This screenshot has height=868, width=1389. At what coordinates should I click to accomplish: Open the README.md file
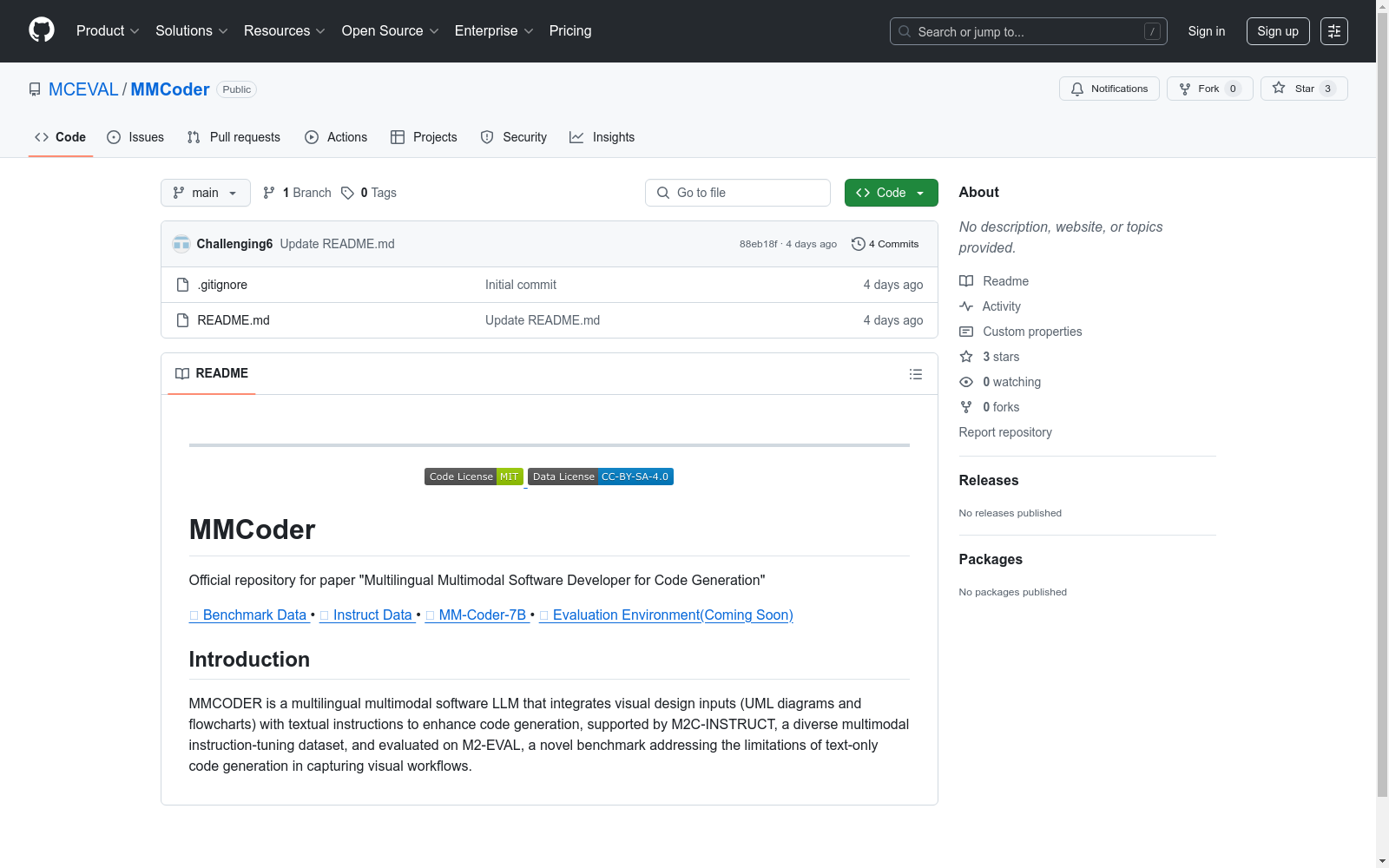(234, 320)
